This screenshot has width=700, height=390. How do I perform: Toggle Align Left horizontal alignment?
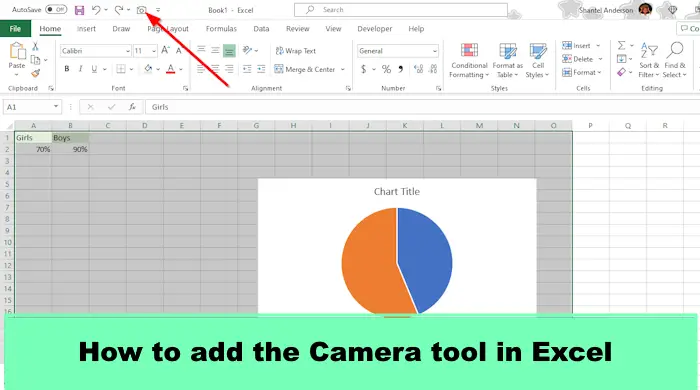coord(201,69)
